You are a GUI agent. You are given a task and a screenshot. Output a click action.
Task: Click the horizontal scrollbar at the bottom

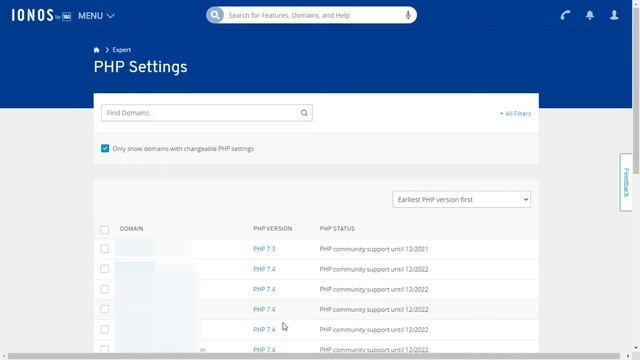click(313, 356)
